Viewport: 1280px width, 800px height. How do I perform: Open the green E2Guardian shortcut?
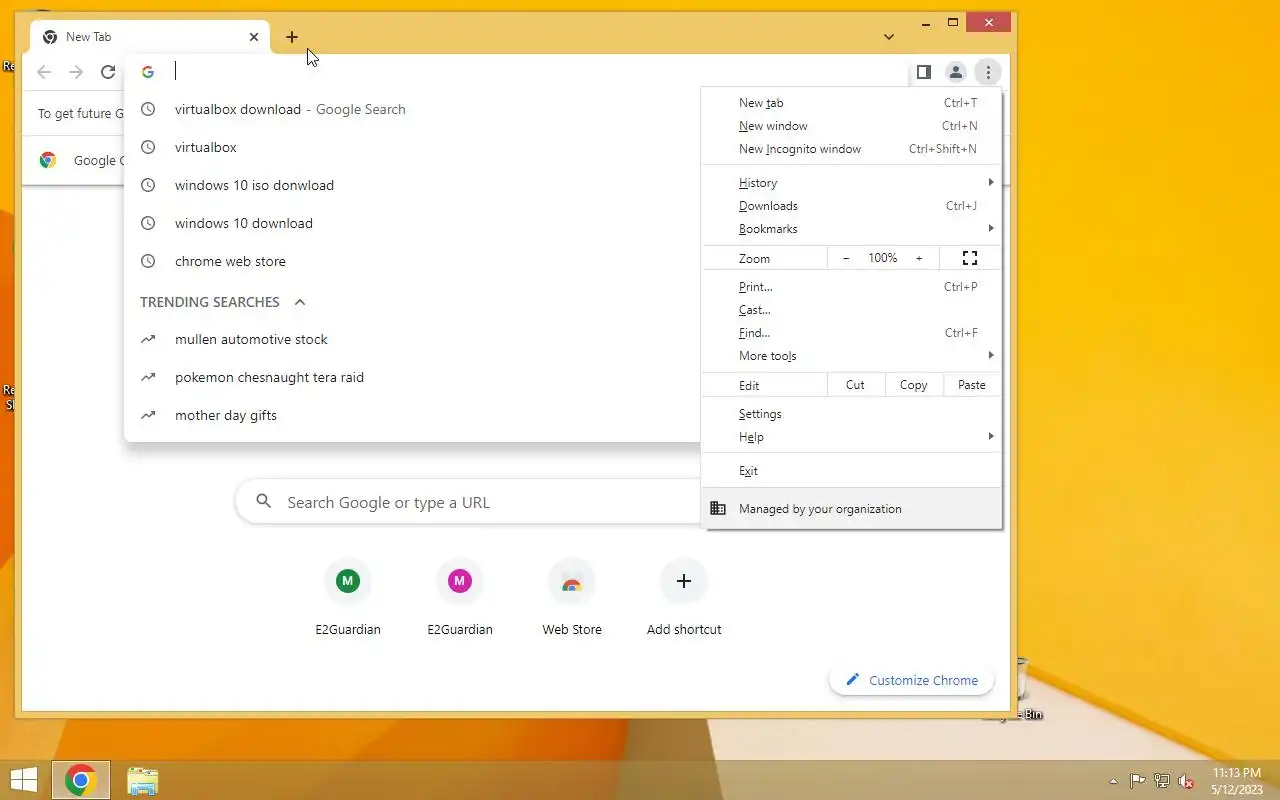(x=348, y=598)
